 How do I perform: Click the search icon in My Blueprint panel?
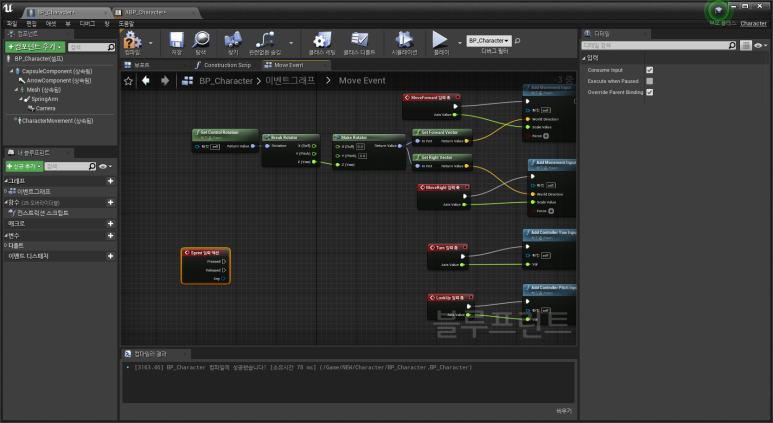[92, 166]
